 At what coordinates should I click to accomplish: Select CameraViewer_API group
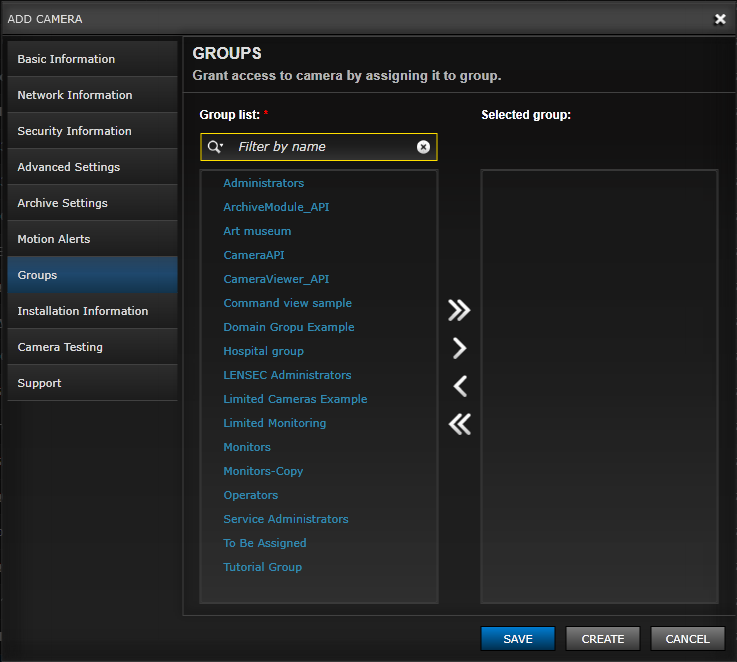(276, 279)
